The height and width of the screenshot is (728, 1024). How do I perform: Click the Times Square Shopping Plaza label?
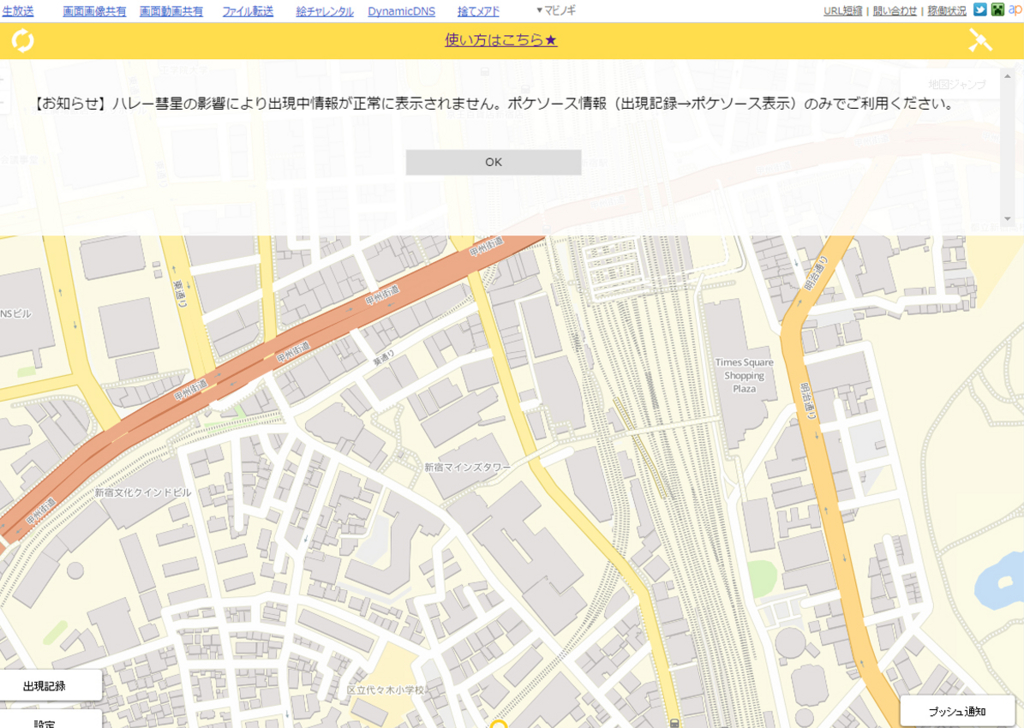[744, 375]
